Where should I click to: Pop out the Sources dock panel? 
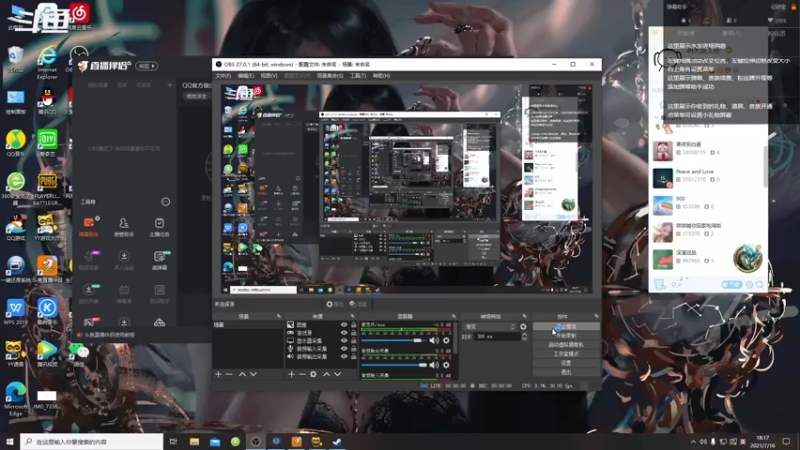[x=352, y=316]
